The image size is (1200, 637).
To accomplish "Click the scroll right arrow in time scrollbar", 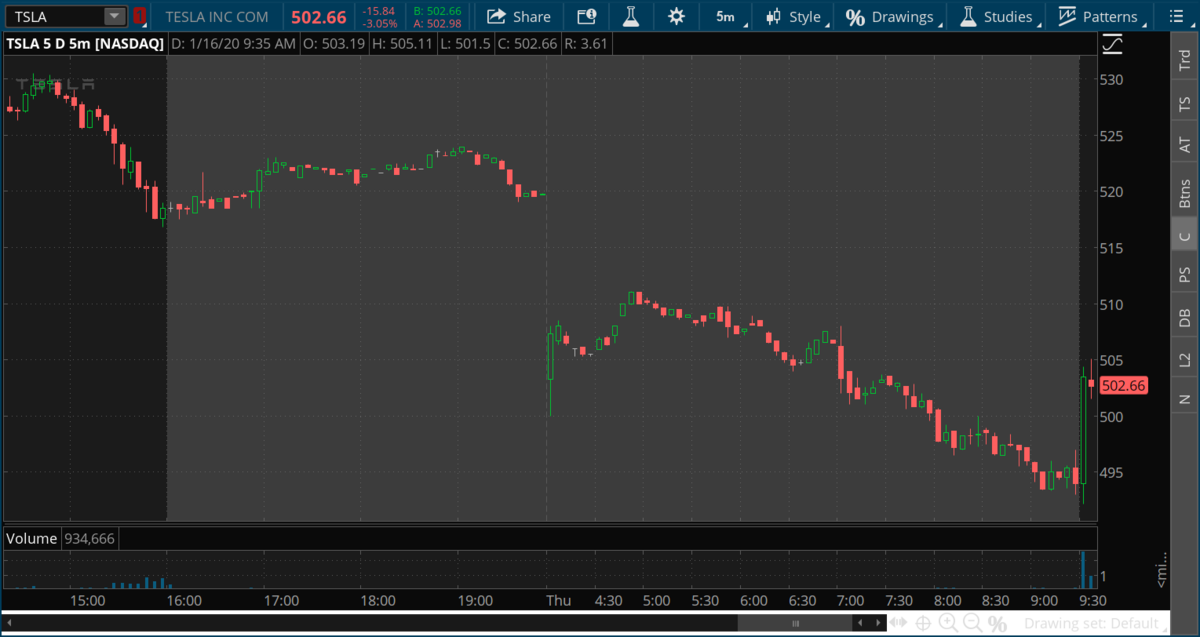I will click(x=876, y=623).
